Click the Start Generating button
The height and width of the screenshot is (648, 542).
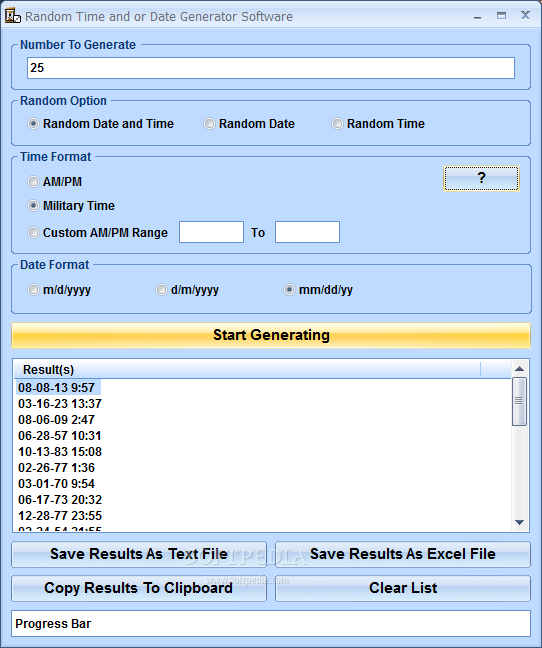click(271, 335)
